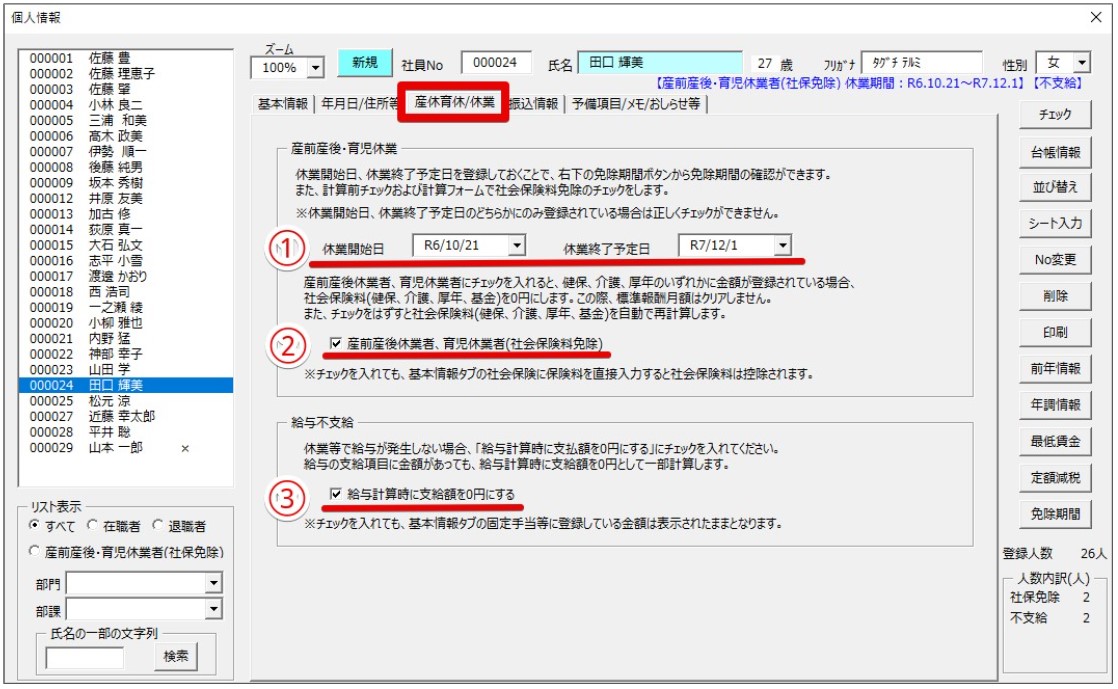The height and width of the screenshot is (689, 1118).
Task: Click the 削除 button
Action: [x=1055, y=296]
